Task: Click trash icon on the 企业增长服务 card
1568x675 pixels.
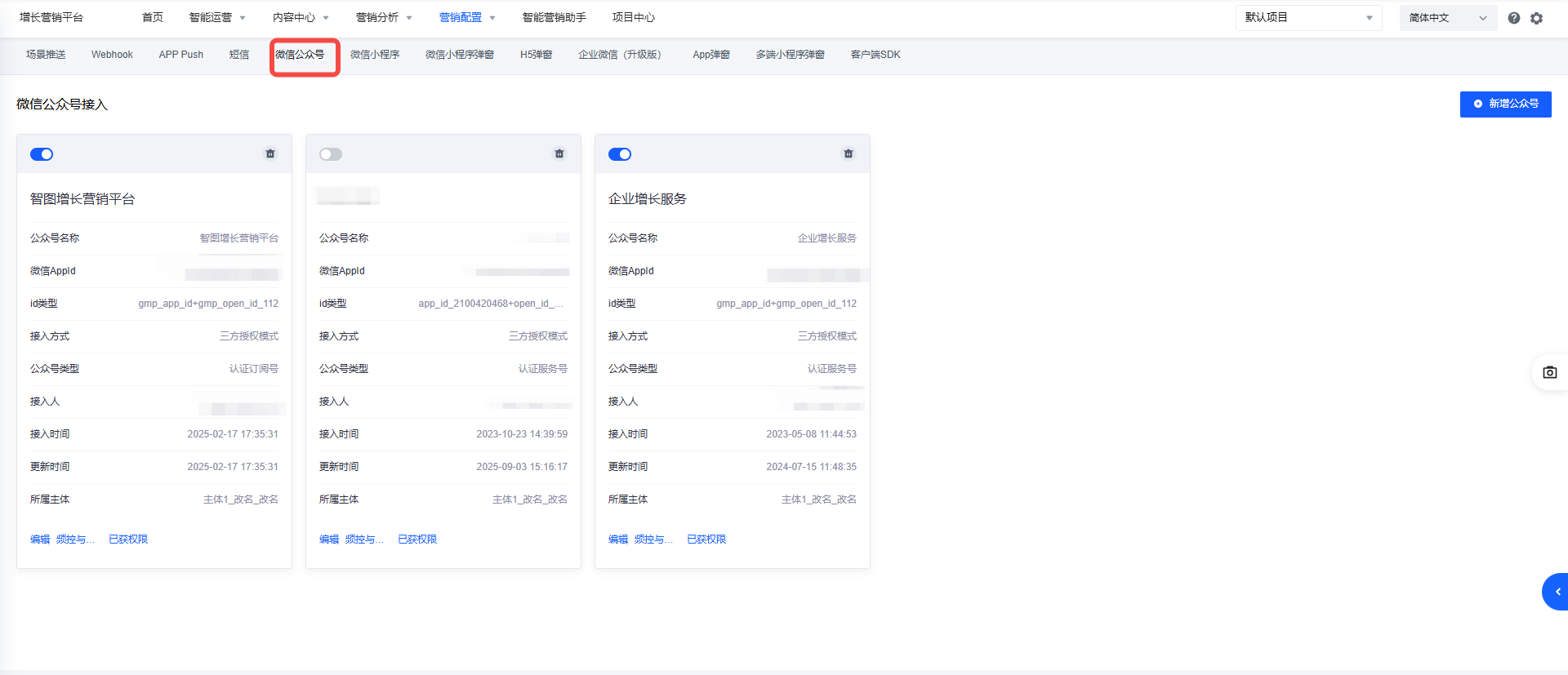Action: tap(849, 153)
